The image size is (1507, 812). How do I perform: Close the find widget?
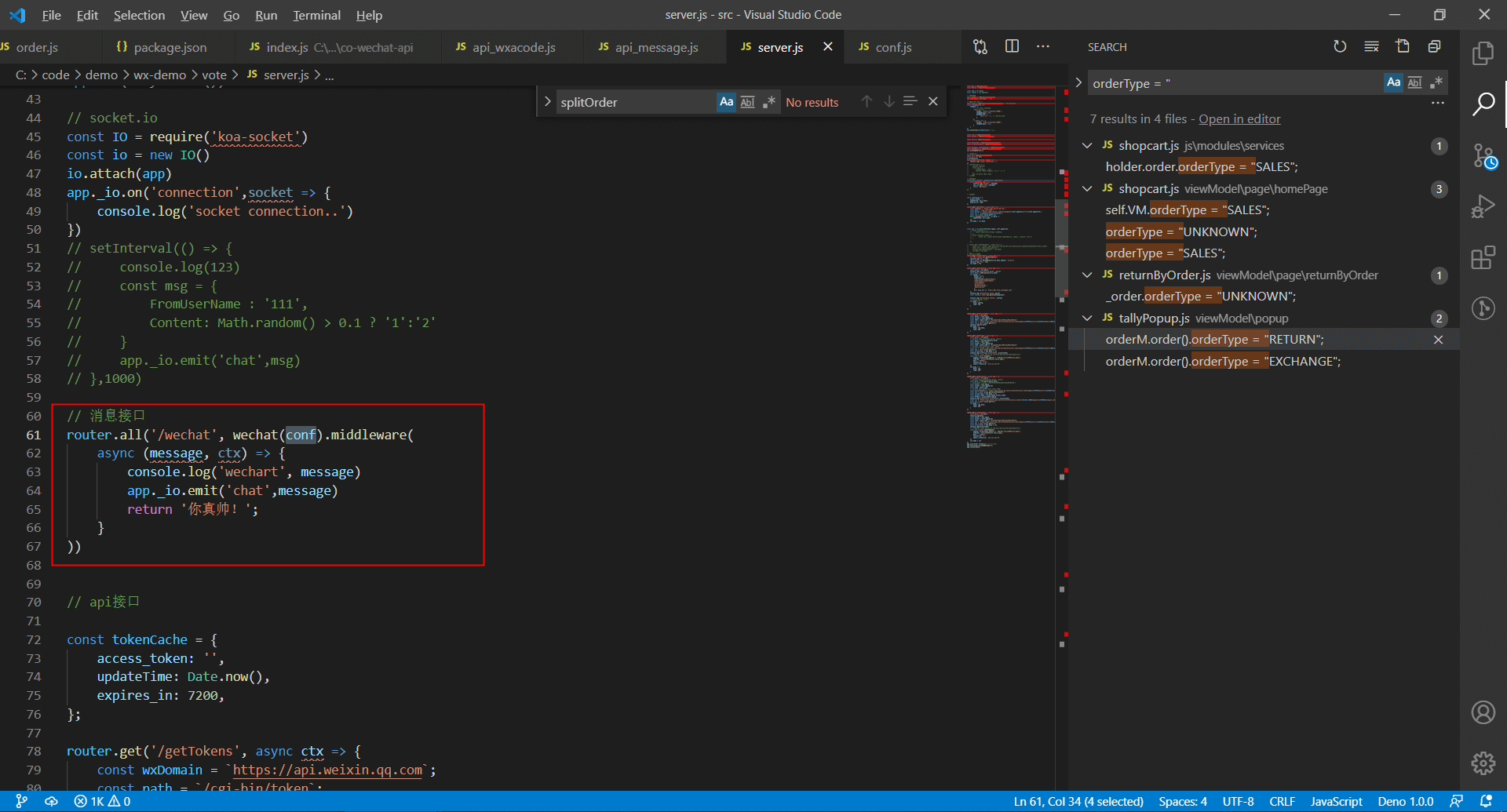(933, 102)
